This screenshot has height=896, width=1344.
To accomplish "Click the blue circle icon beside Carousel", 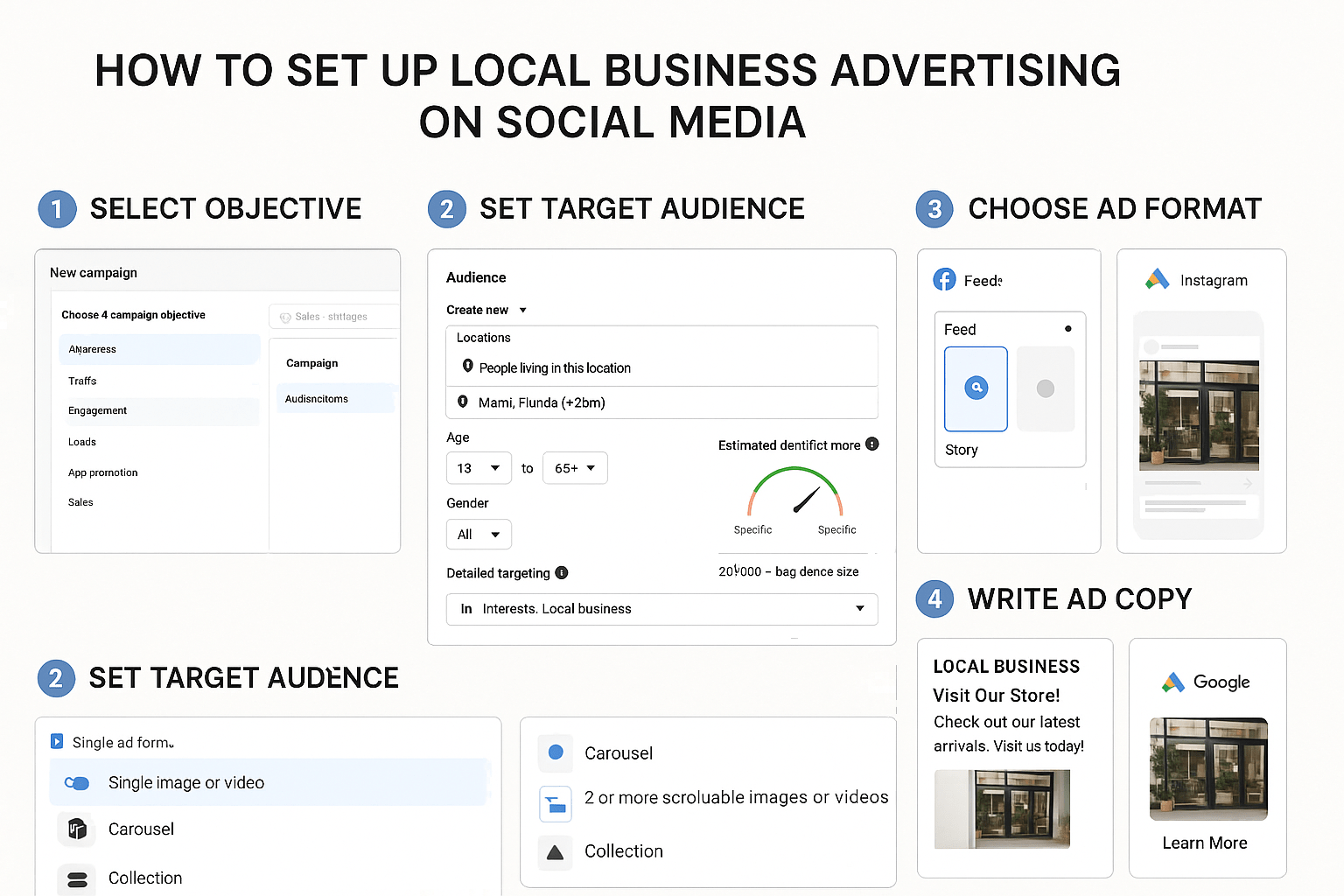I will tap(556, 752).
